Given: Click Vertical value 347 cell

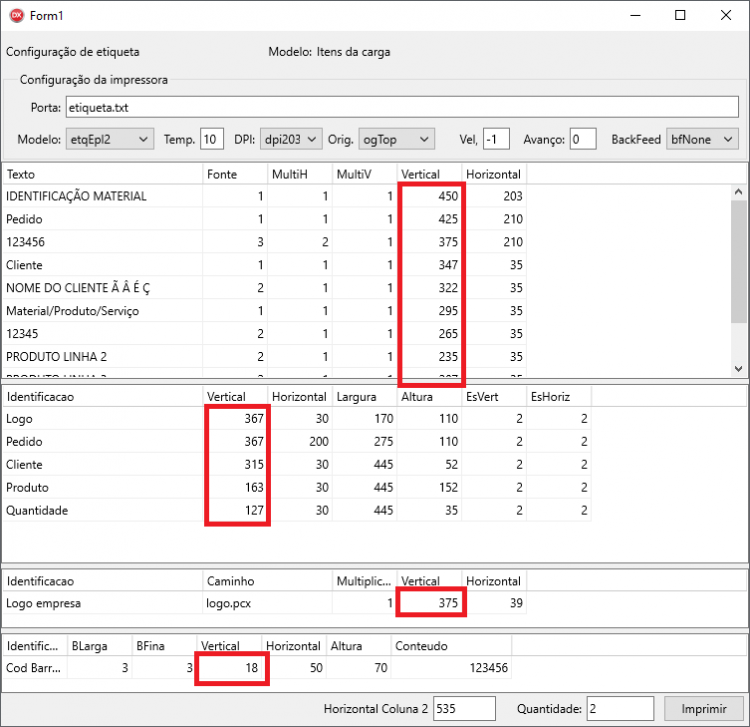Looking at the screenshot, I should tap(429, 265).
